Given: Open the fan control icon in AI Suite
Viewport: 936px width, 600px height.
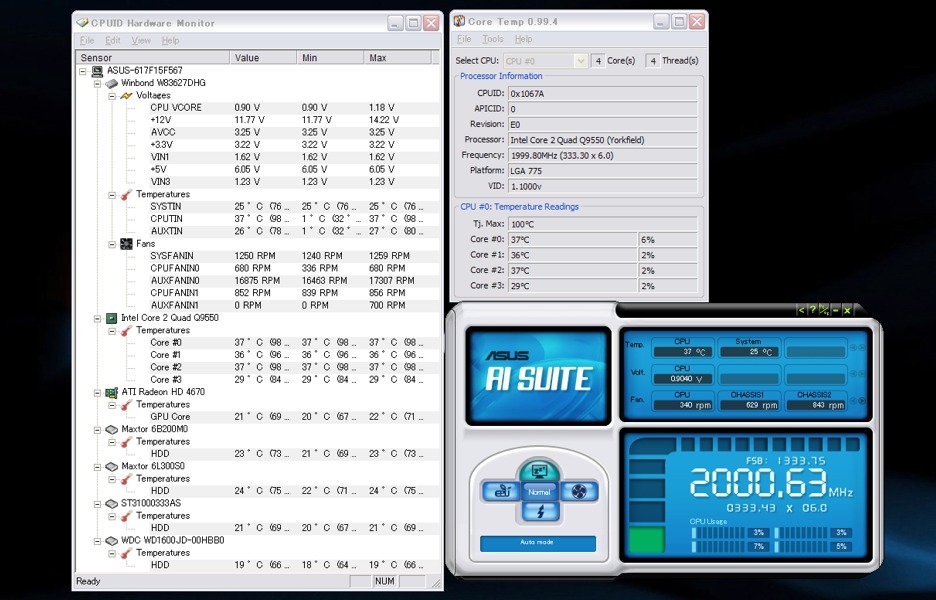Looking at the screenshot, I should tap(578, 491).
